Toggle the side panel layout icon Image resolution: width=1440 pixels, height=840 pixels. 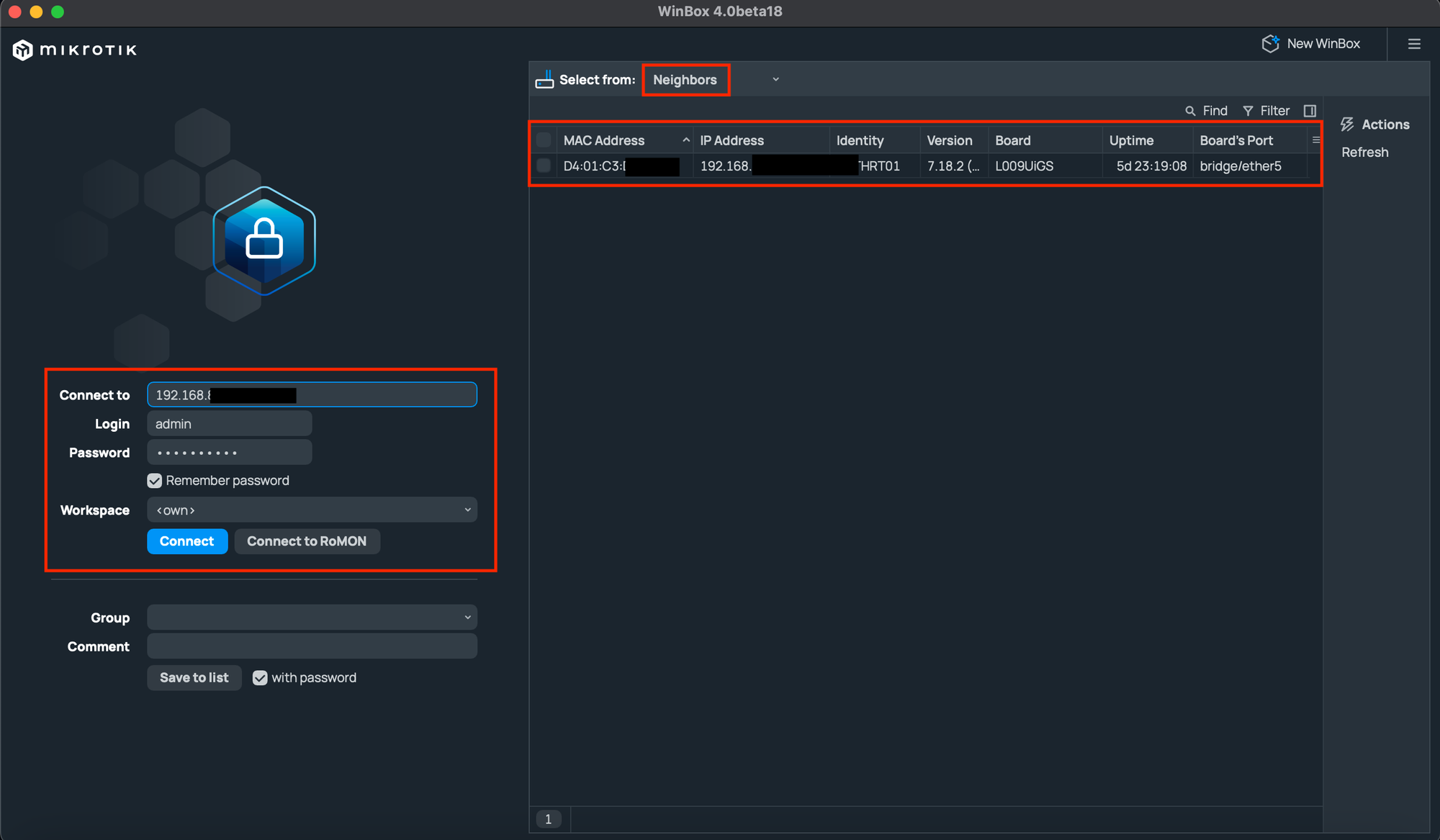[1310, 111]
